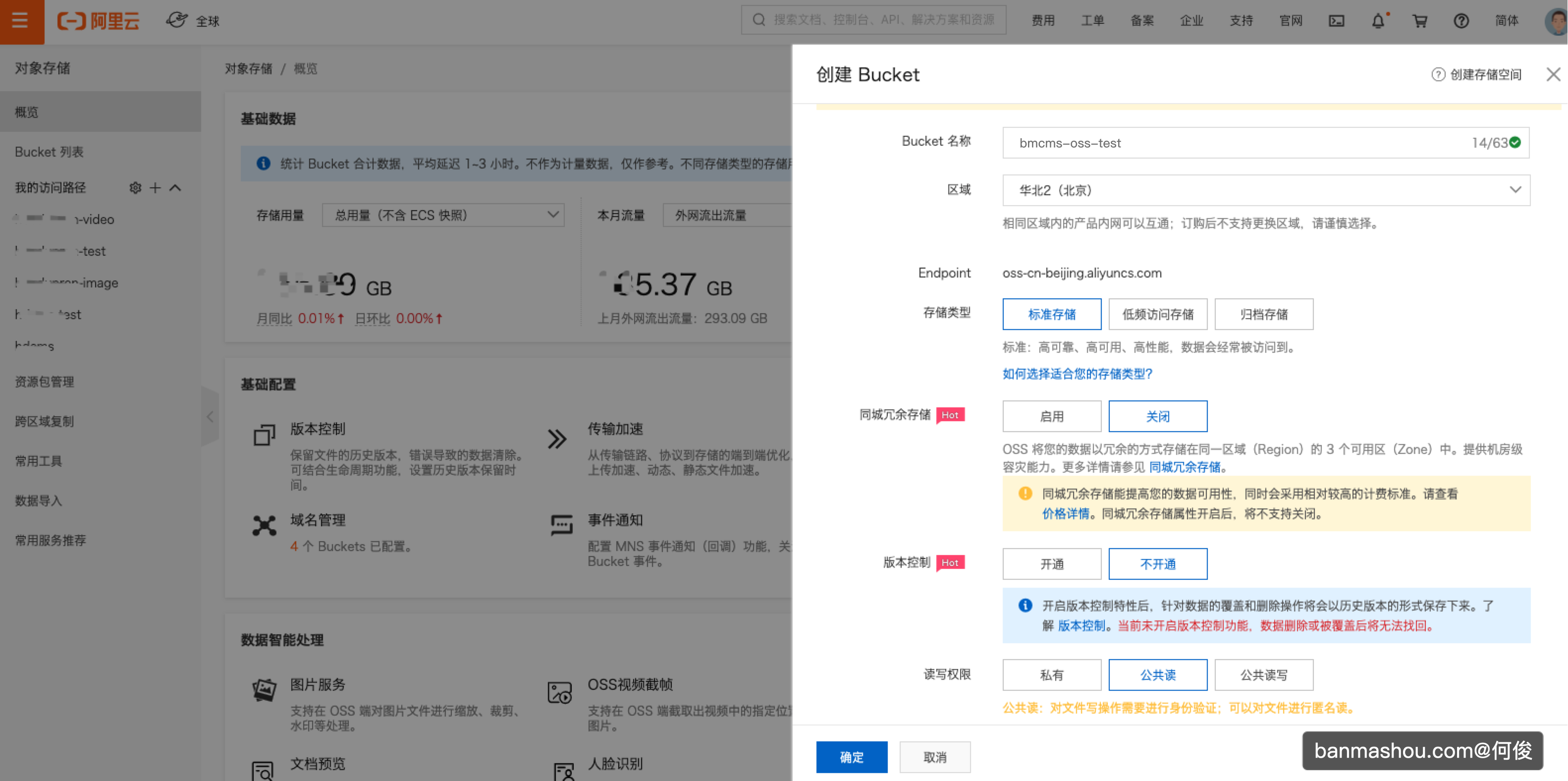Open the access path ending in -video

point(64,219)
